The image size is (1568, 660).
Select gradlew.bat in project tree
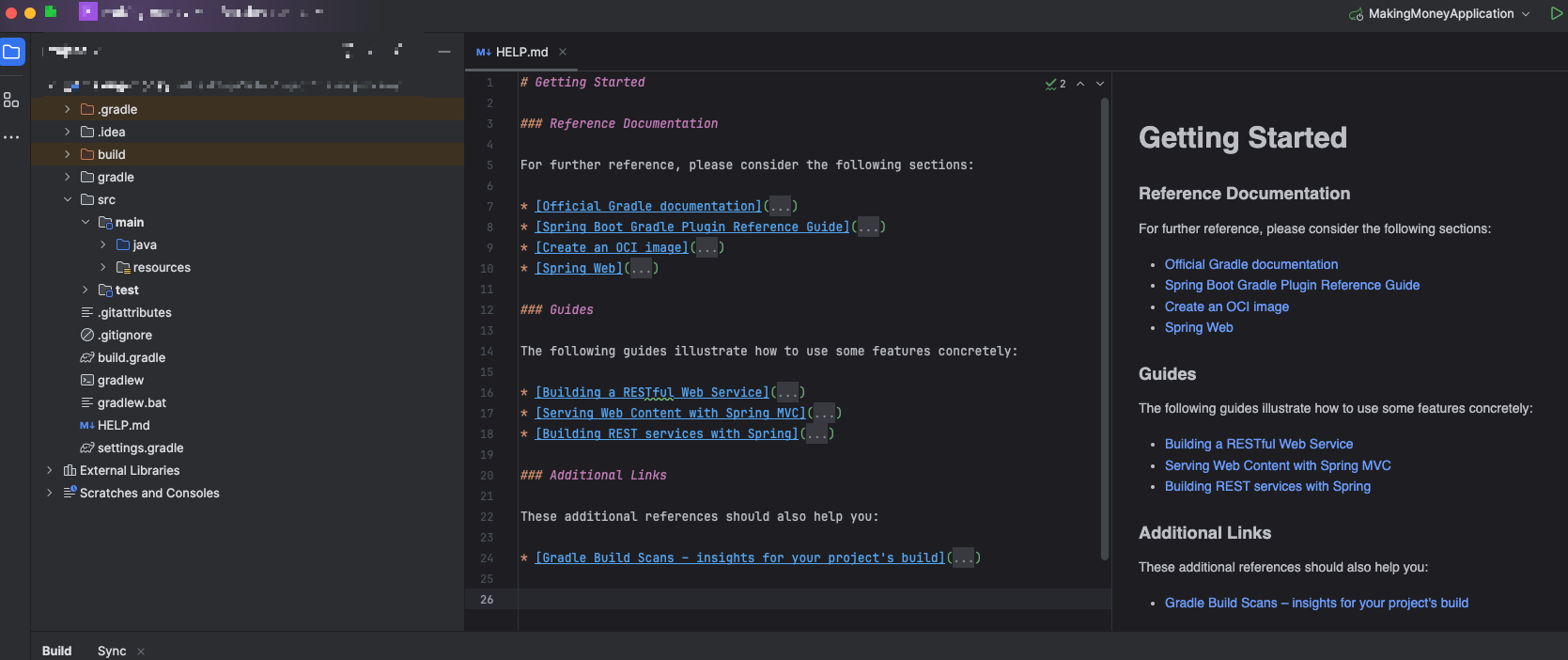(132, 402)
